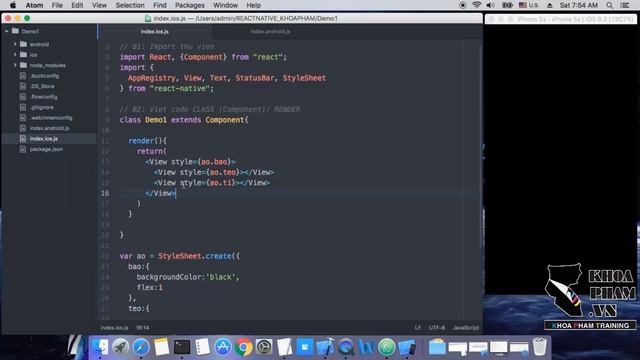Click the eject icon in menu bar
Viewport: 640px width, 360px height.
(550, 5)
